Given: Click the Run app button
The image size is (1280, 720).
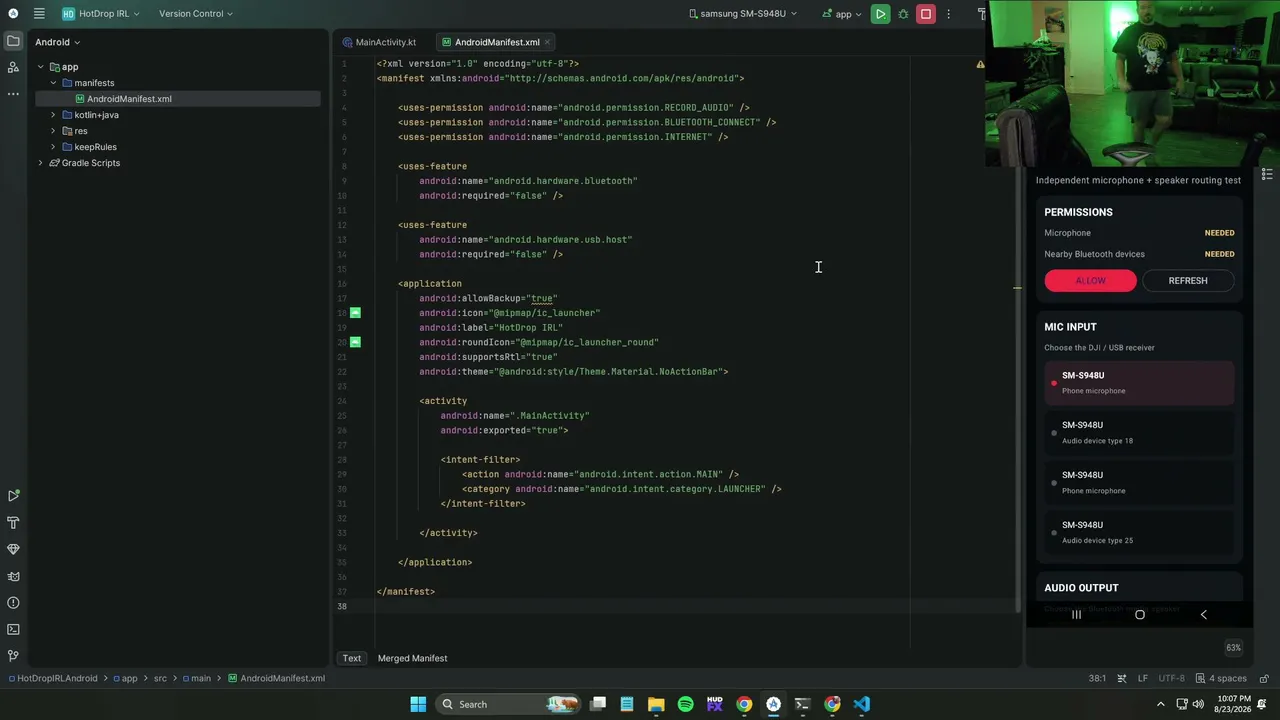Looking at the screenshot, I should click(x=880, y=14).
